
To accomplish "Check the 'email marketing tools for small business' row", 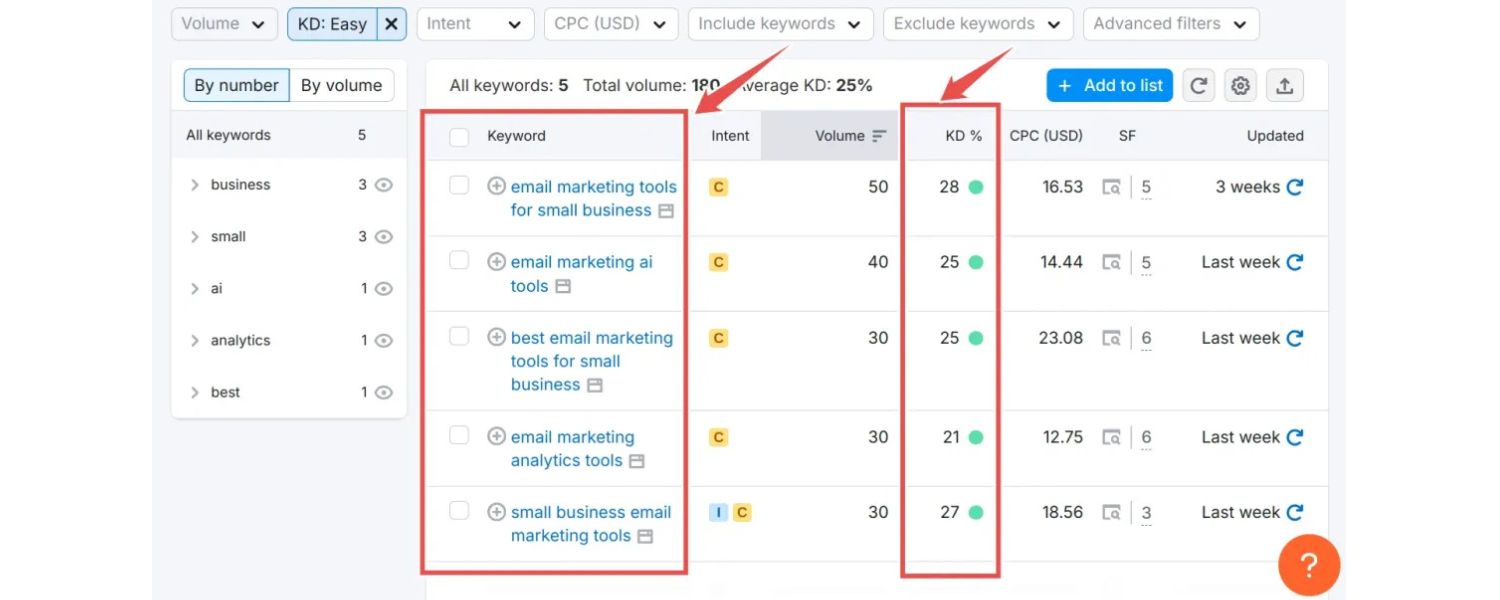I will (459, 185).
